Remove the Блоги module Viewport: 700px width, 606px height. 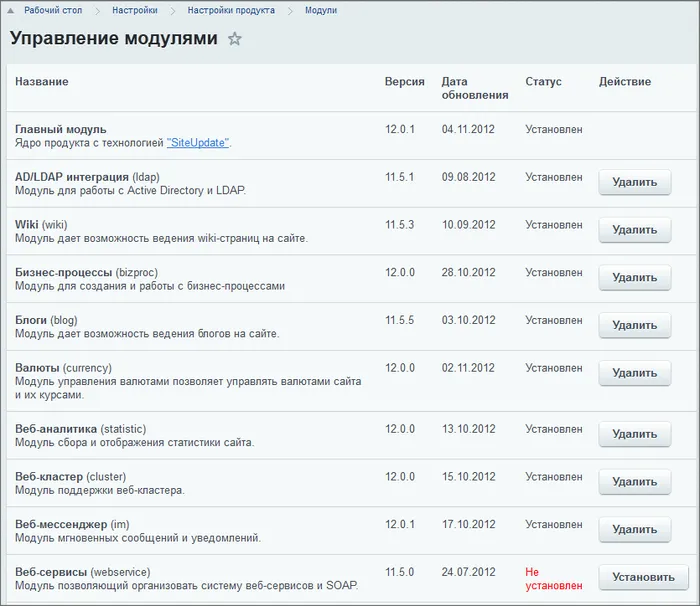pos(634,325)
